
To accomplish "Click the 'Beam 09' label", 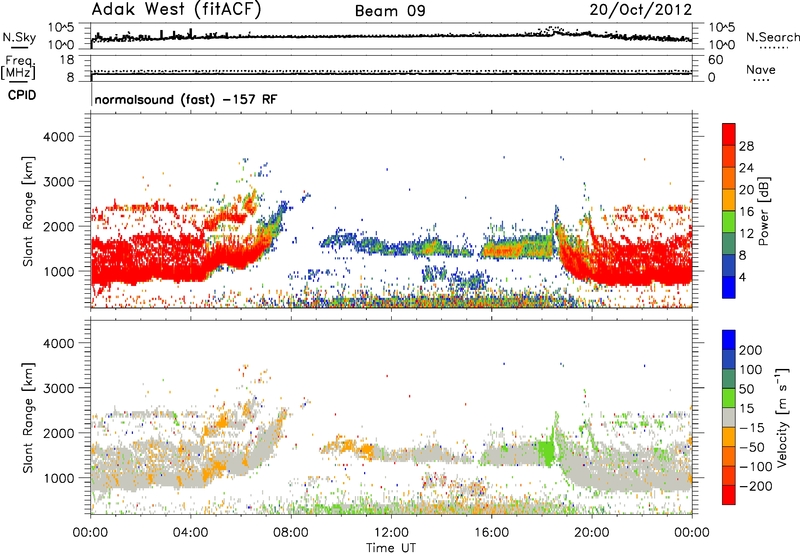I will coord(390,11).
